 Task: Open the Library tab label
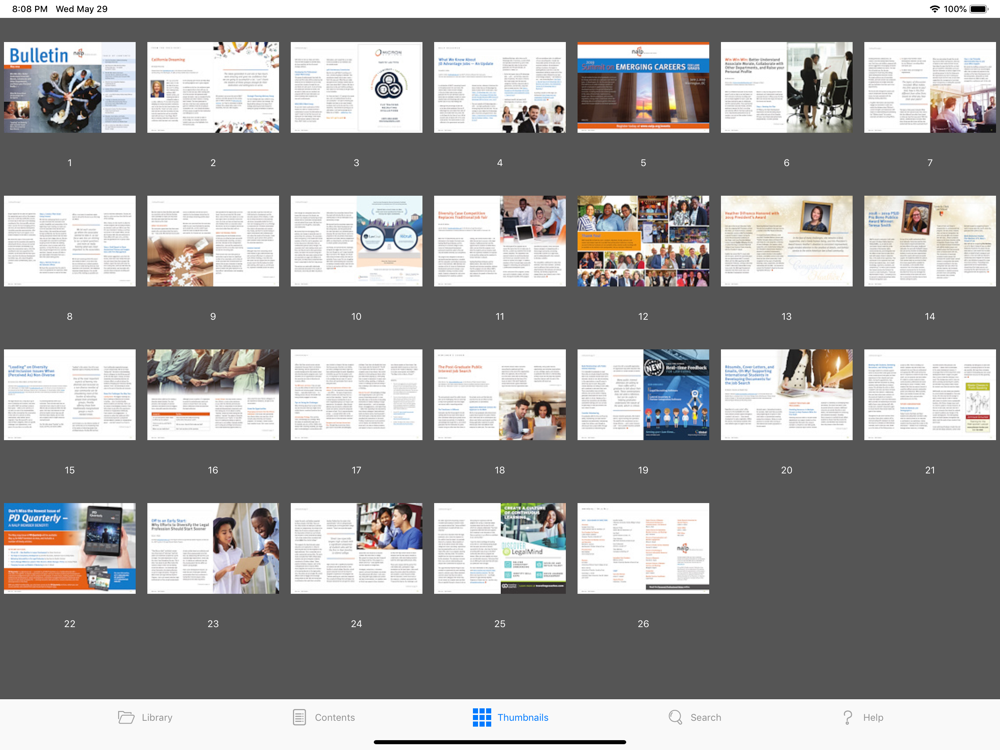(x=157, y=717)
